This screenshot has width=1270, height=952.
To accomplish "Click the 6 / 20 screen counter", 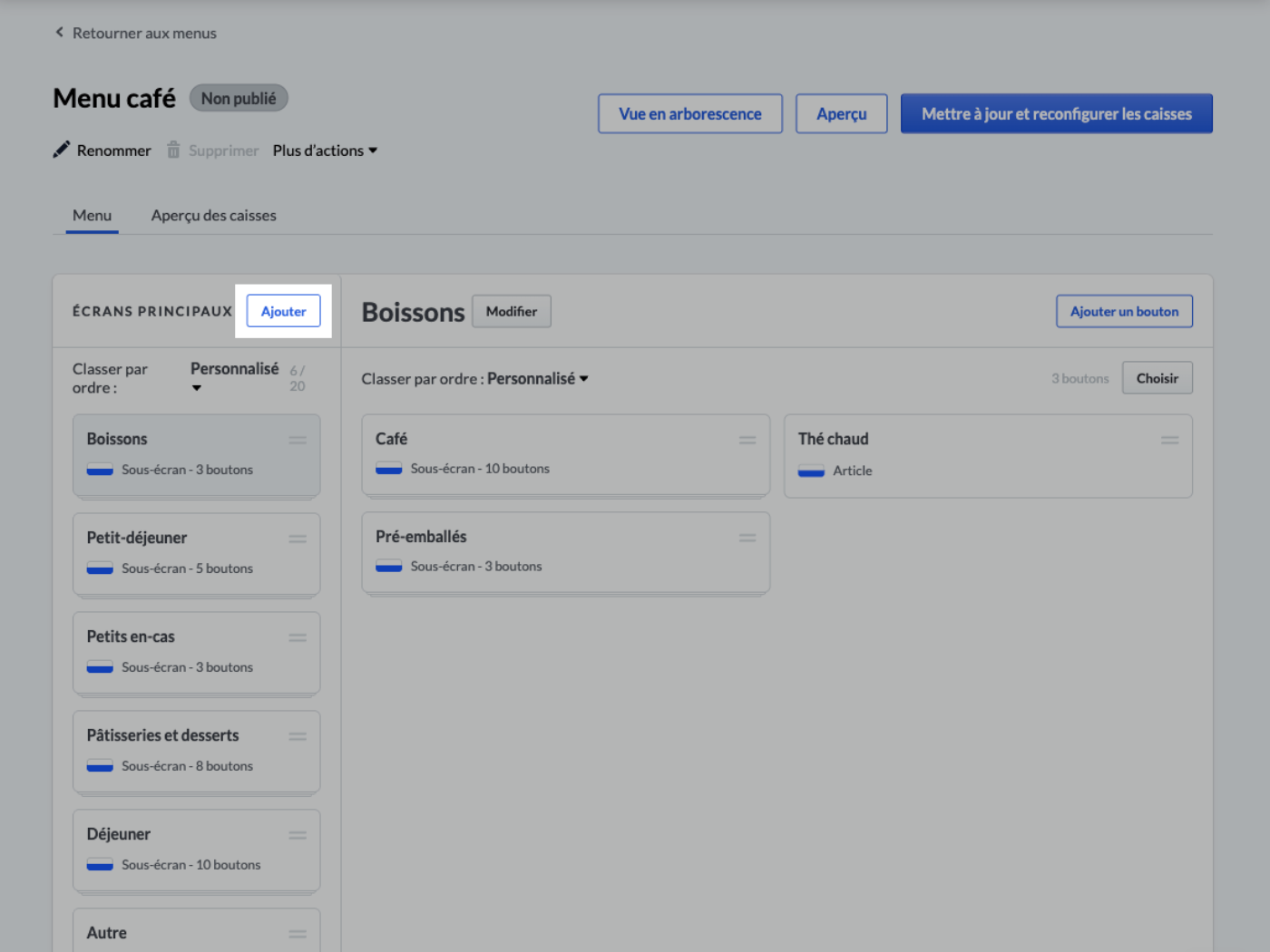I will click(x=298, y=378).
